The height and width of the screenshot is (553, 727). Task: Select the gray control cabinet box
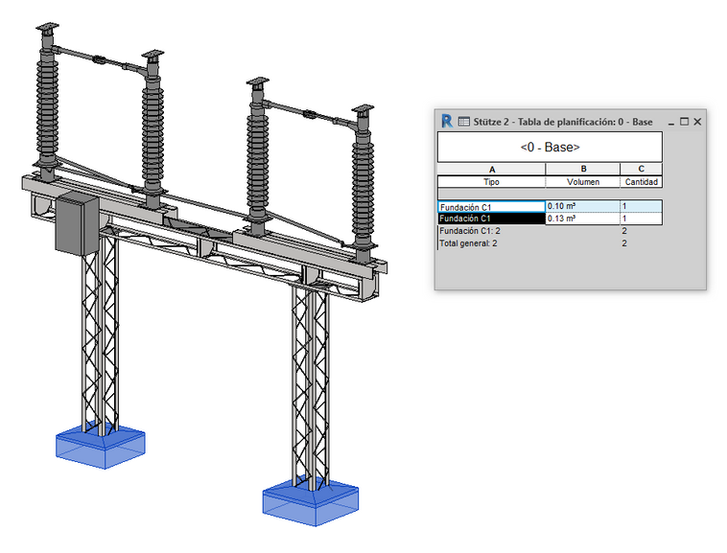77,224
